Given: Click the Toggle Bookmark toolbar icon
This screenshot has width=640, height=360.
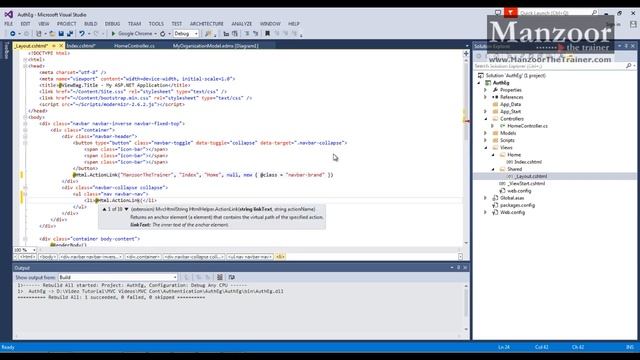Looking at the screenshot, I should tap(267, 34).
